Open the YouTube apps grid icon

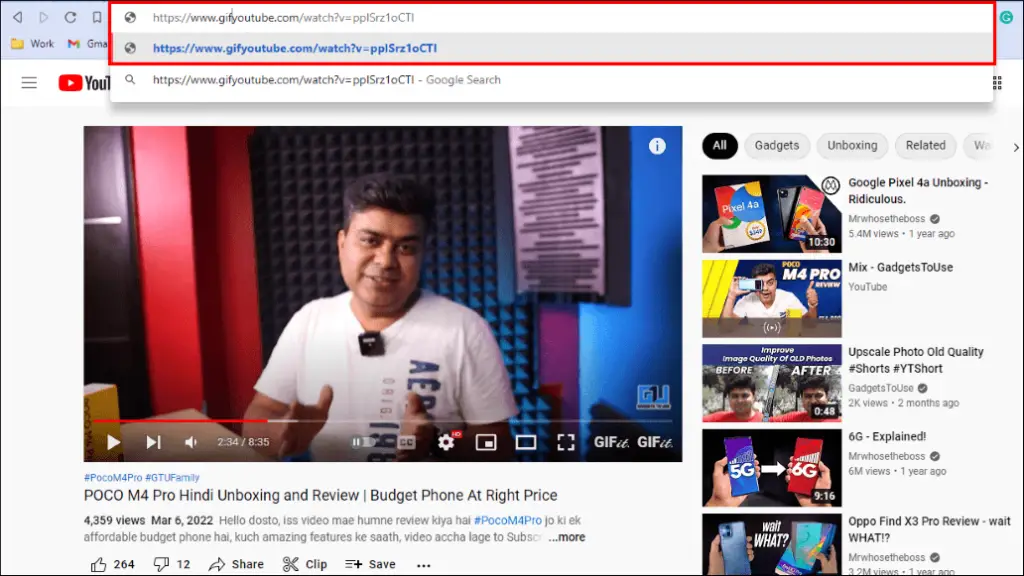[x=997, y=83]
